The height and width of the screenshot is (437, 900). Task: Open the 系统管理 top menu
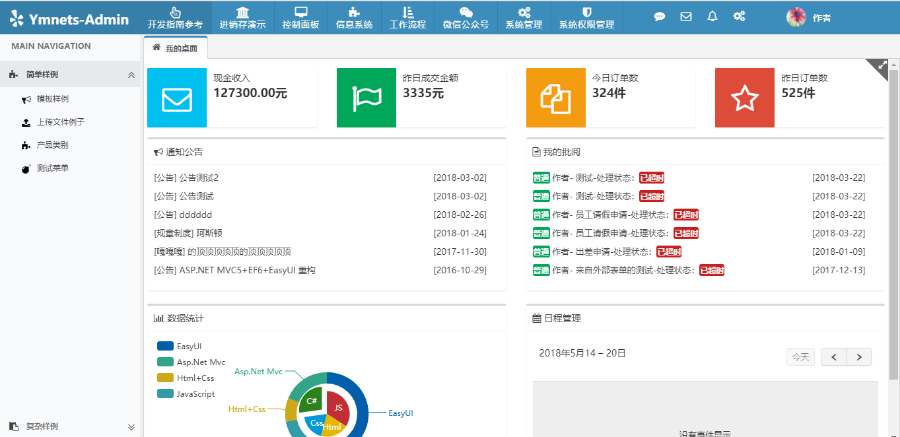coord(523,18)
